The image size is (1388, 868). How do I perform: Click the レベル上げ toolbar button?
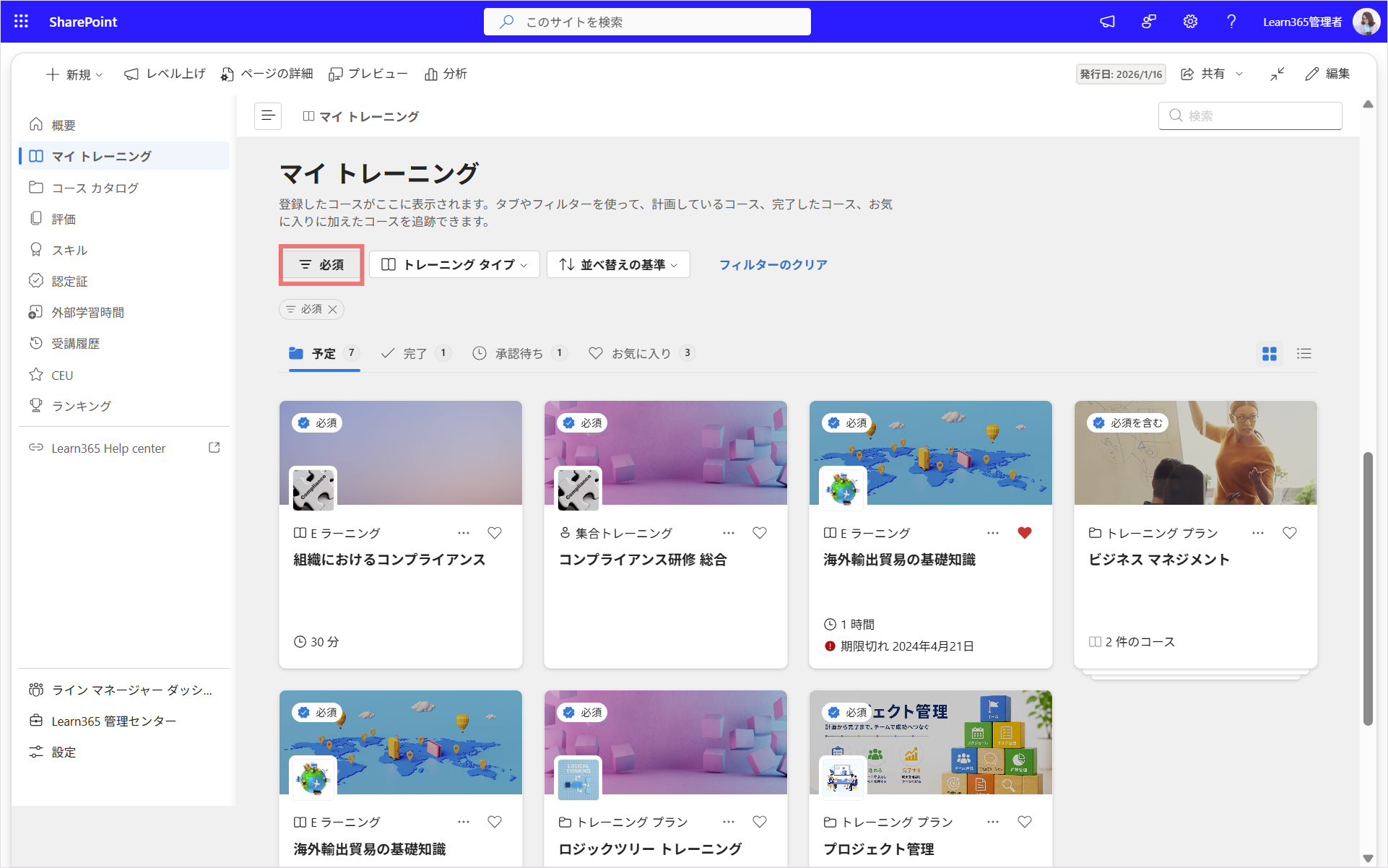(165, 74)
